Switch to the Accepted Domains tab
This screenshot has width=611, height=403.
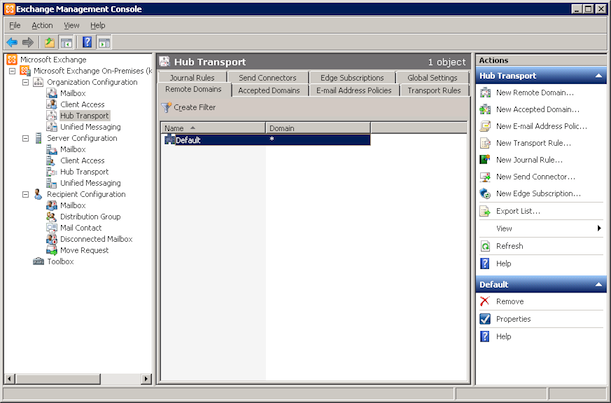(269, 90)
